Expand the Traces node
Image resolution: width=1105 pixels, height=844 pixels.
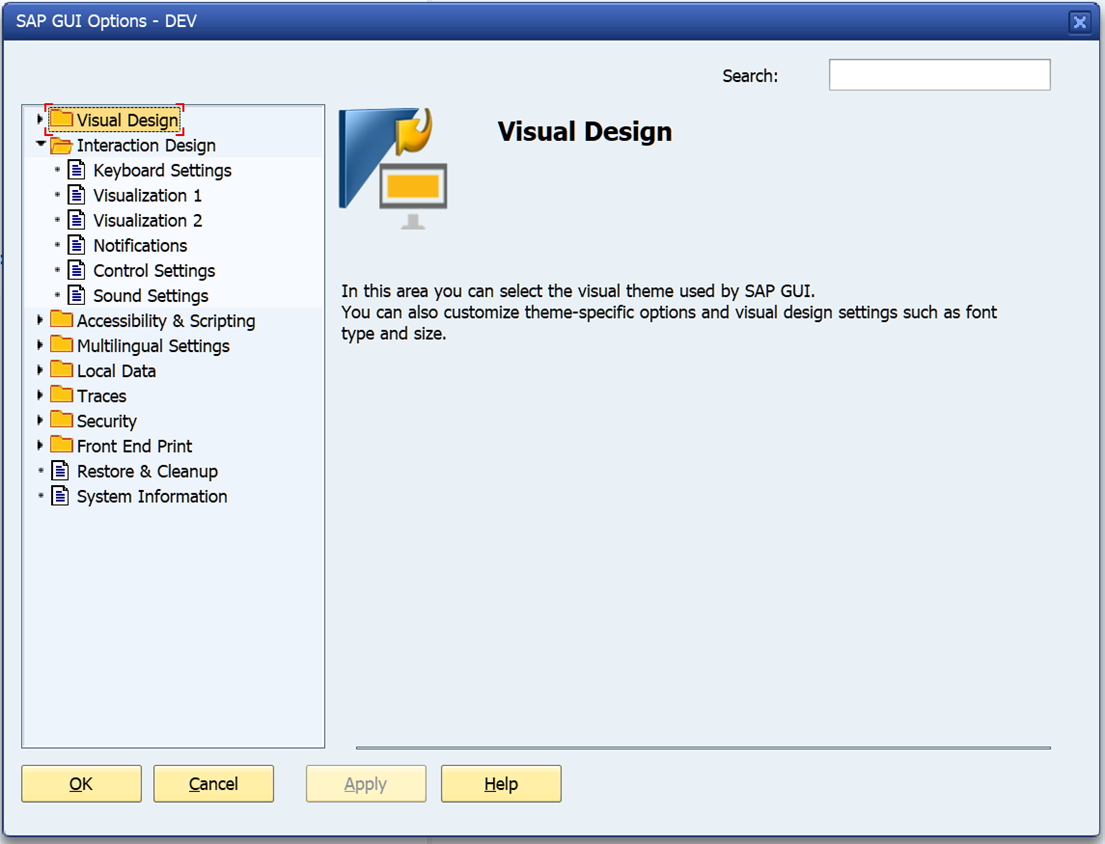point(39,395)
